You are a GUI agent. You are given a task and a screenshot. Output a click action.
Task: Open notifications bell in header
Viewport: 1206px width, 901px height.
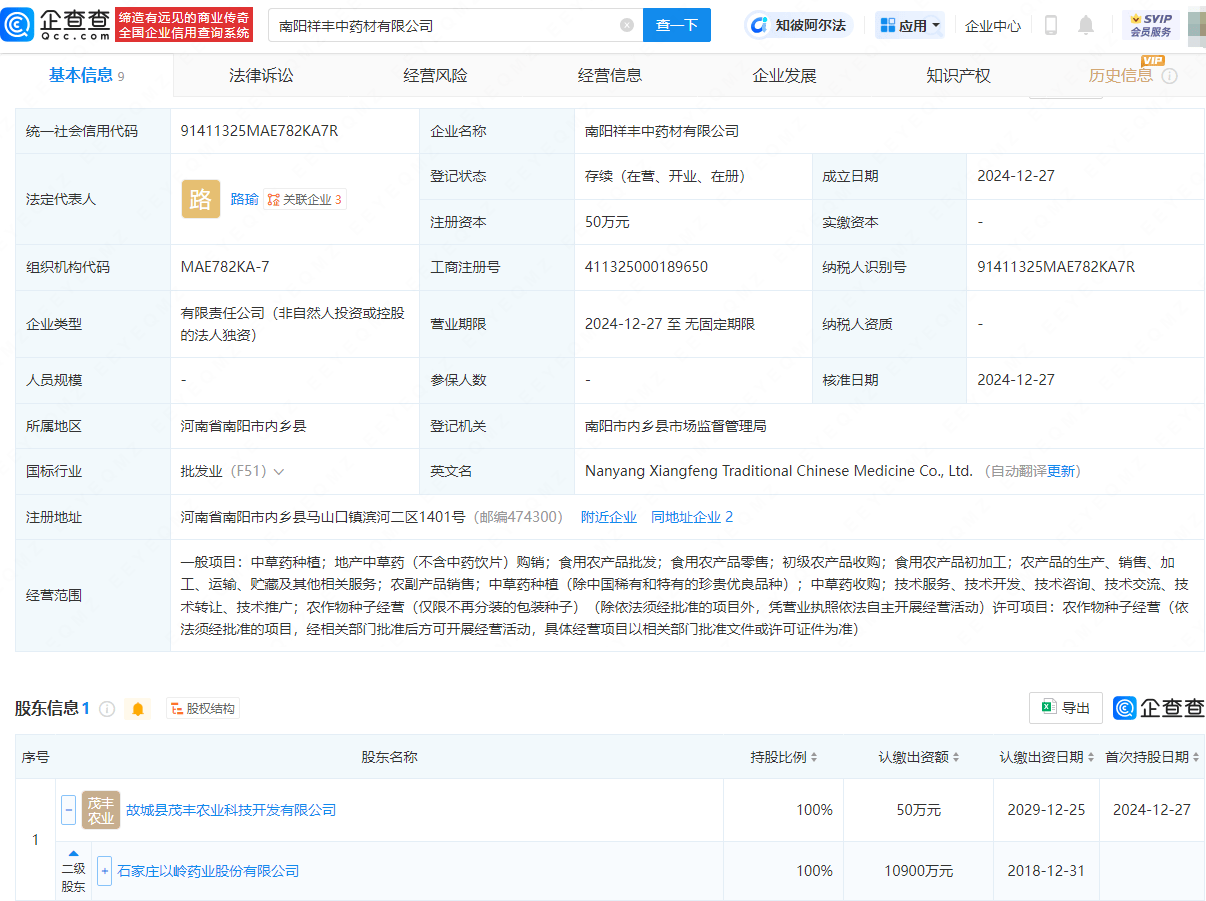click(1086, 25)
